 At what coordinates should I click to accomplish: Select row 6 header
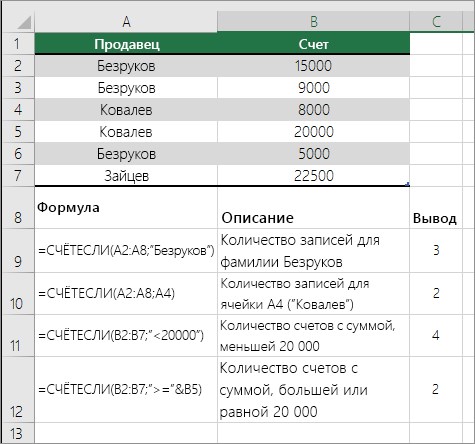pyautogui.click(x=17, y=154)
